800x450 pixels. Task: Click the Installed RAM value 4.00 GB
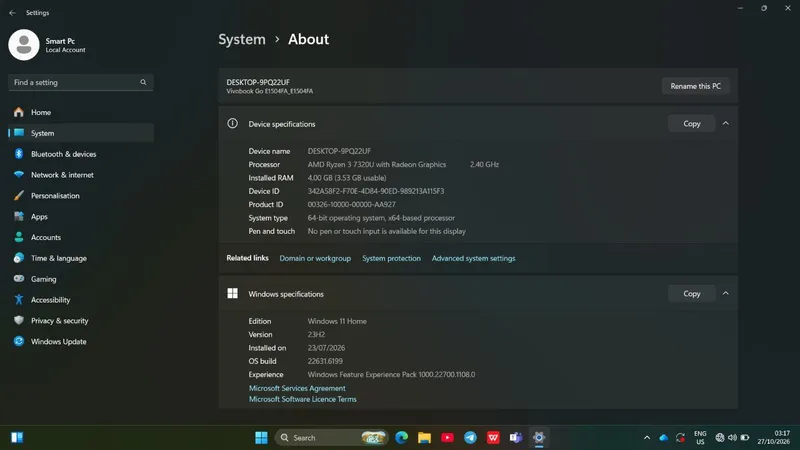347,178
